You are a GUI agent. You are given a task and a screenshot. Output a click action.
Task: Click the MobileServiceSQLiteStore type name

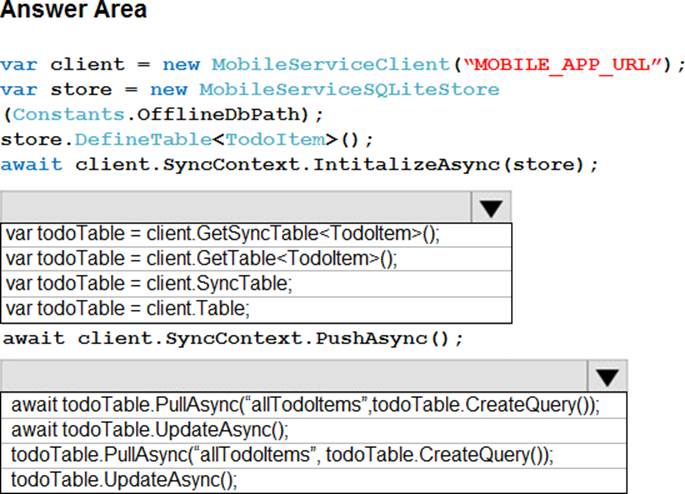pyautogui.click(x=349, y=90)
